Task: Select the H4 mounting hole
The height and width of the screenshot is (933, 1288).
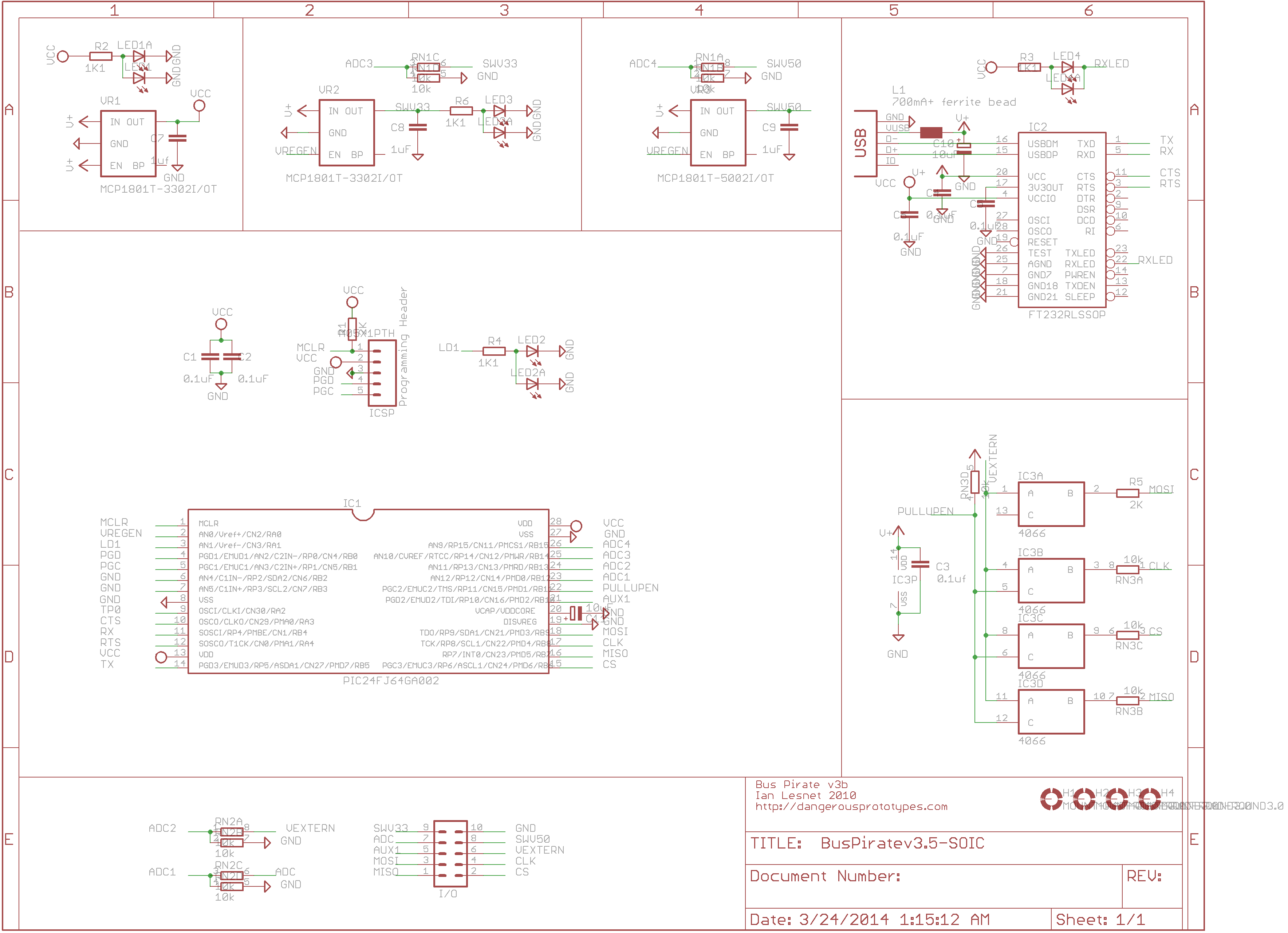Action: pos(1149,799)
